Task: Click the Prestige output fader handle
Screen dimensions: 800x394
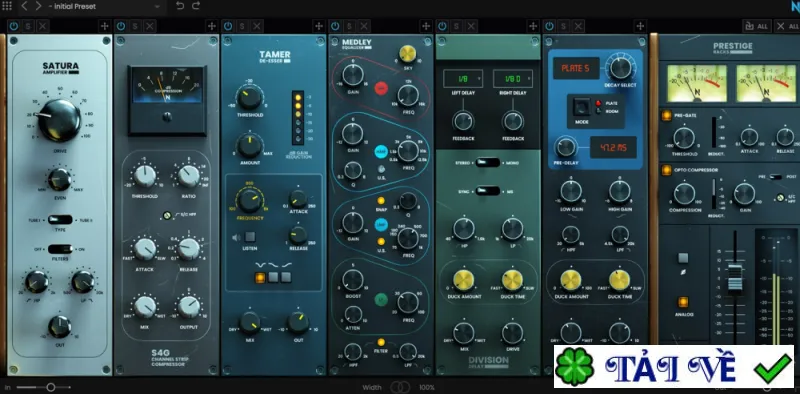Action: click(735, 277)
